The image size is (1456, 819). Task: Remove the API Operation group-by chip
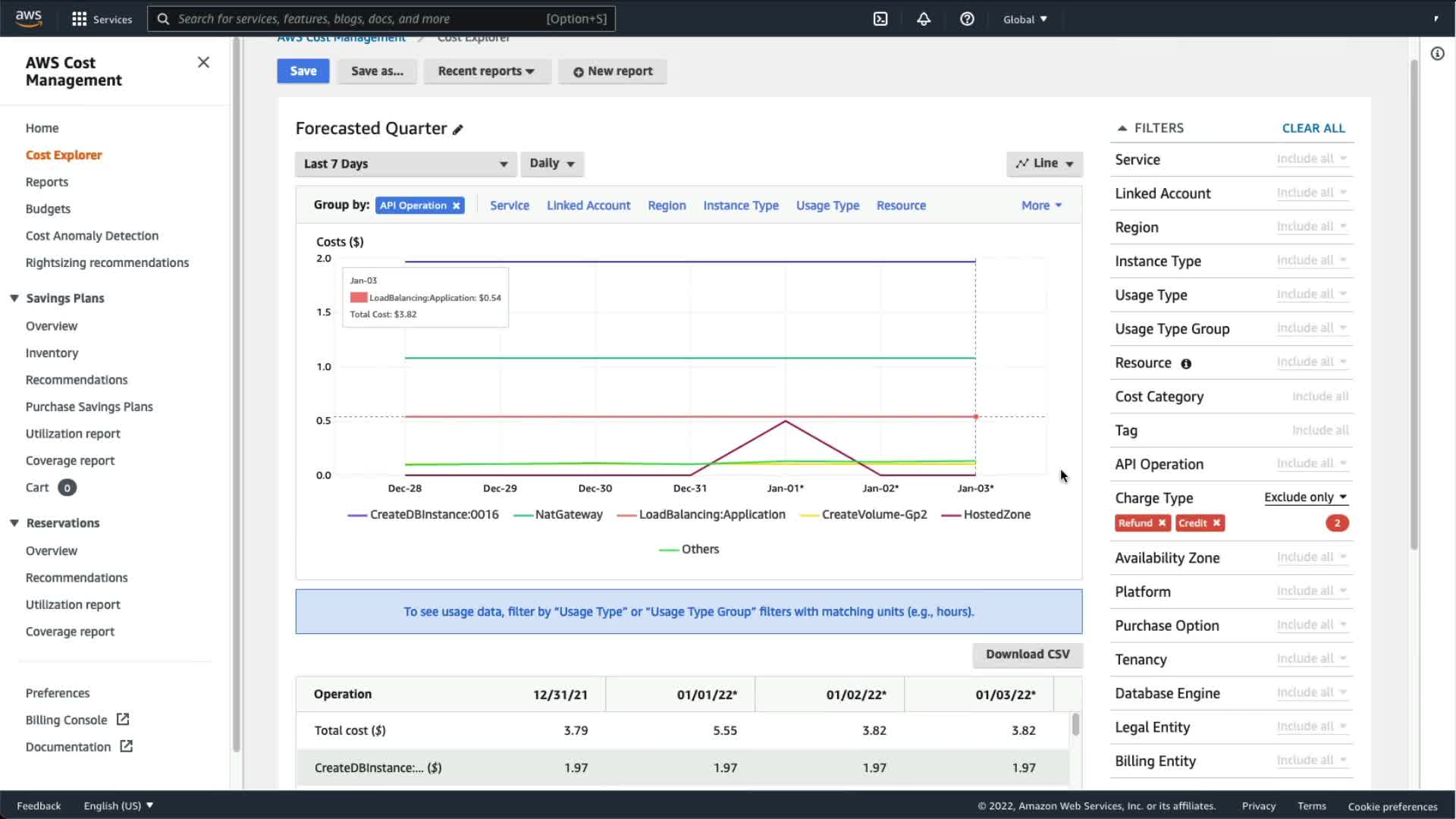457,206
